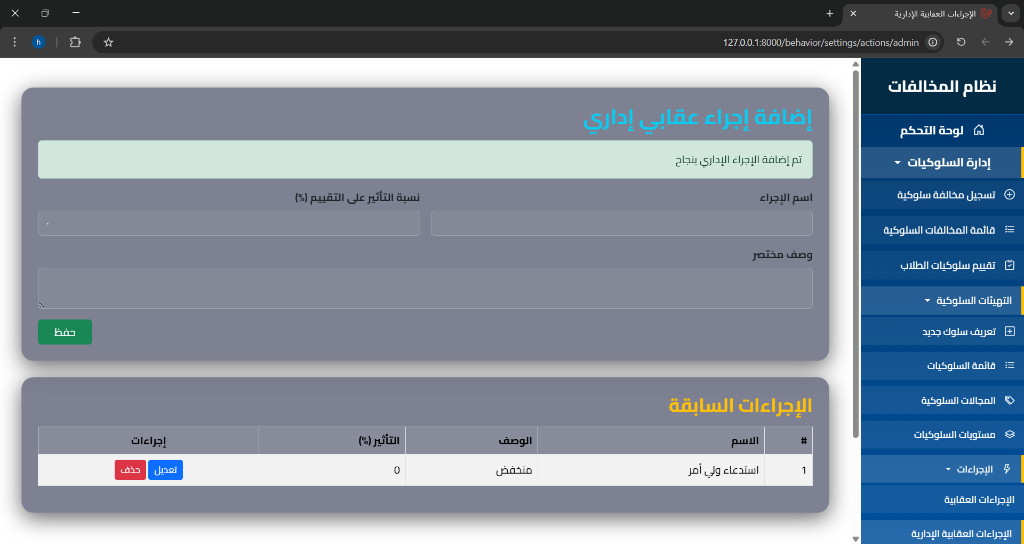
Task: Click the list icon of قائمة السلوكيات
Action: (1009, 365)
